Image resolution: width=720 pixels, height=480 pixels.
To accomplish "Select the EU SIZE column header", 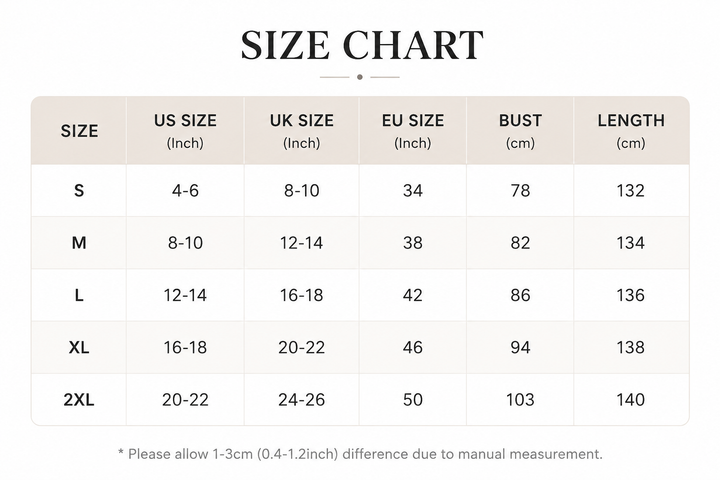I will coord(413,130).
